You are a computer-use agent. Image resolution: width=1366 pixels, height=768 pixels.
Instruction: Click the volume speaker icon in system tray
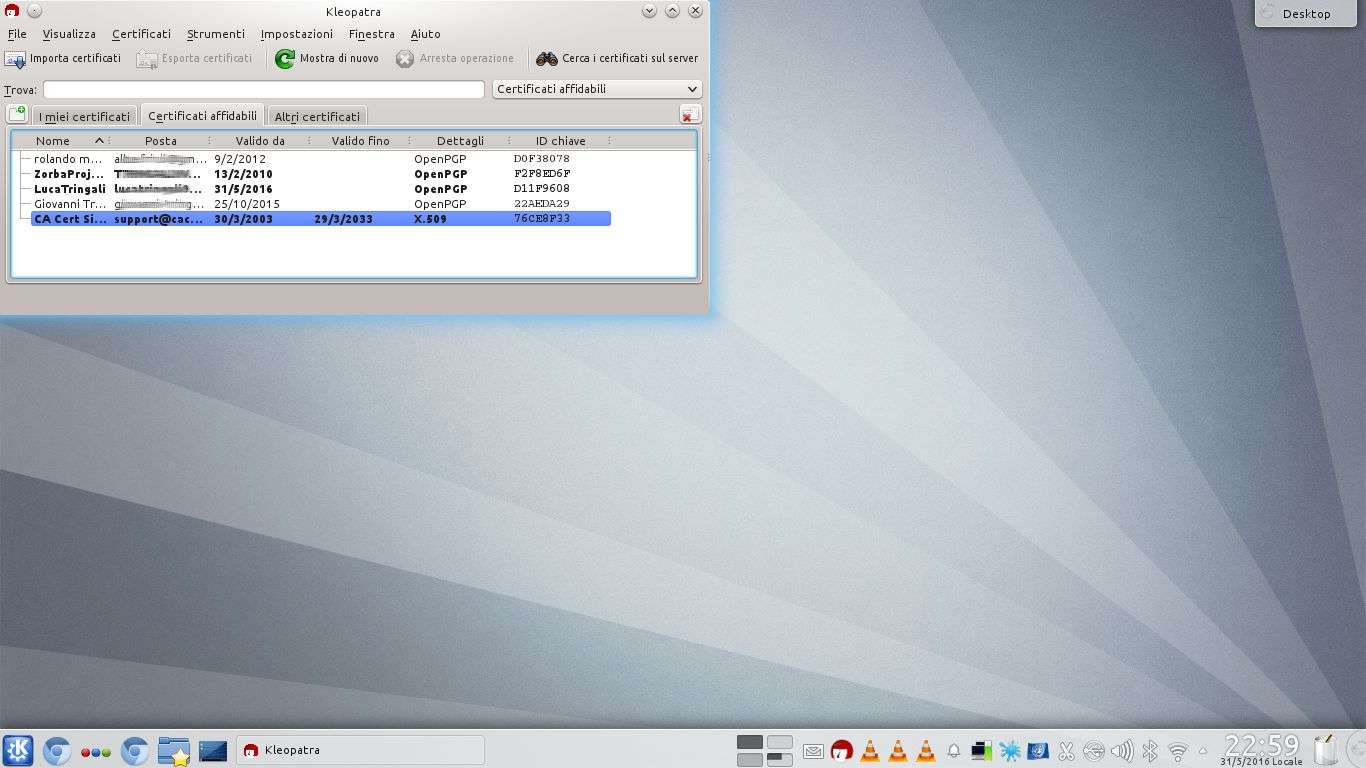(x=1122, y=750)
